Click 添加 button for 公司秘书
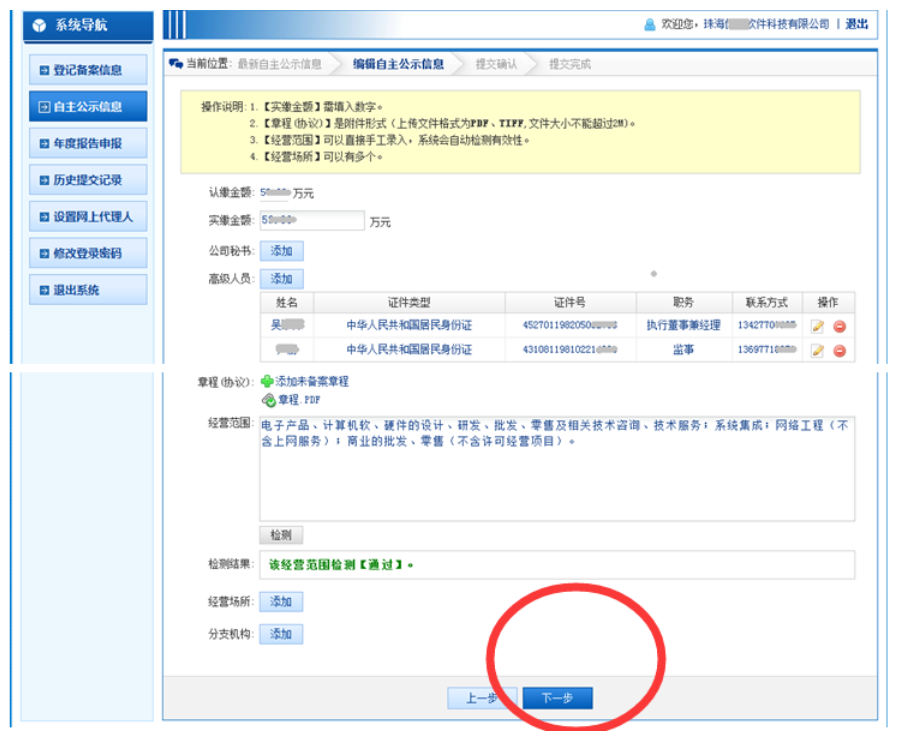 [281, 251]
